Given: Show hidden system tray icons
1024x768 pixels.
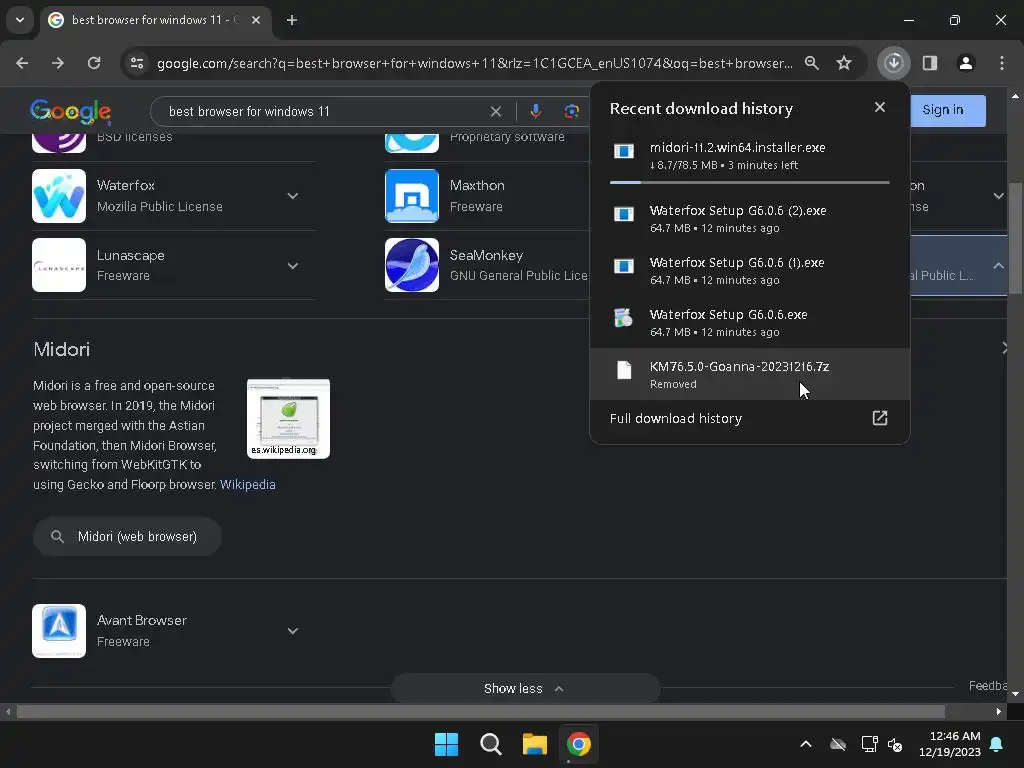Looking at the screenshot, I should click(x=806, y=744).
